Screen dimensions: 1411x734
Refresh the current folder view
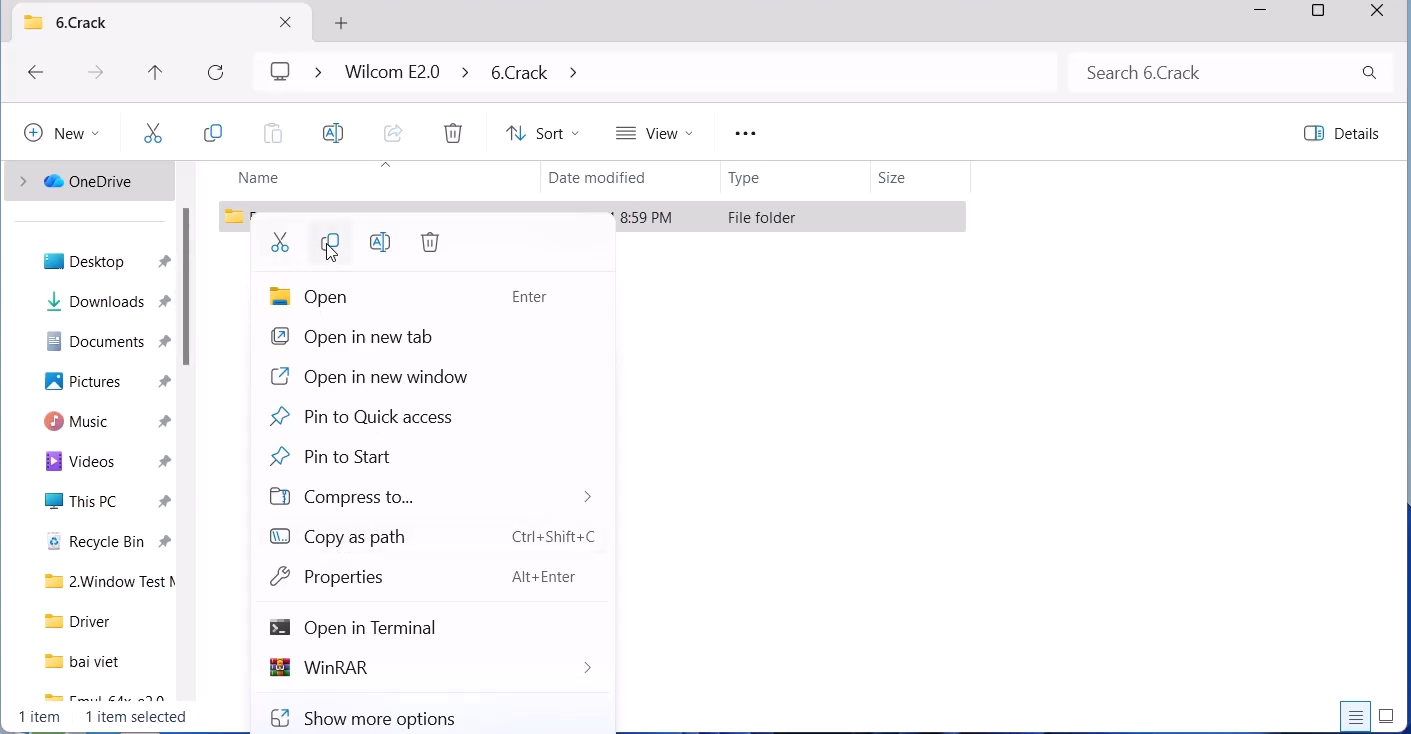point(216,73)
